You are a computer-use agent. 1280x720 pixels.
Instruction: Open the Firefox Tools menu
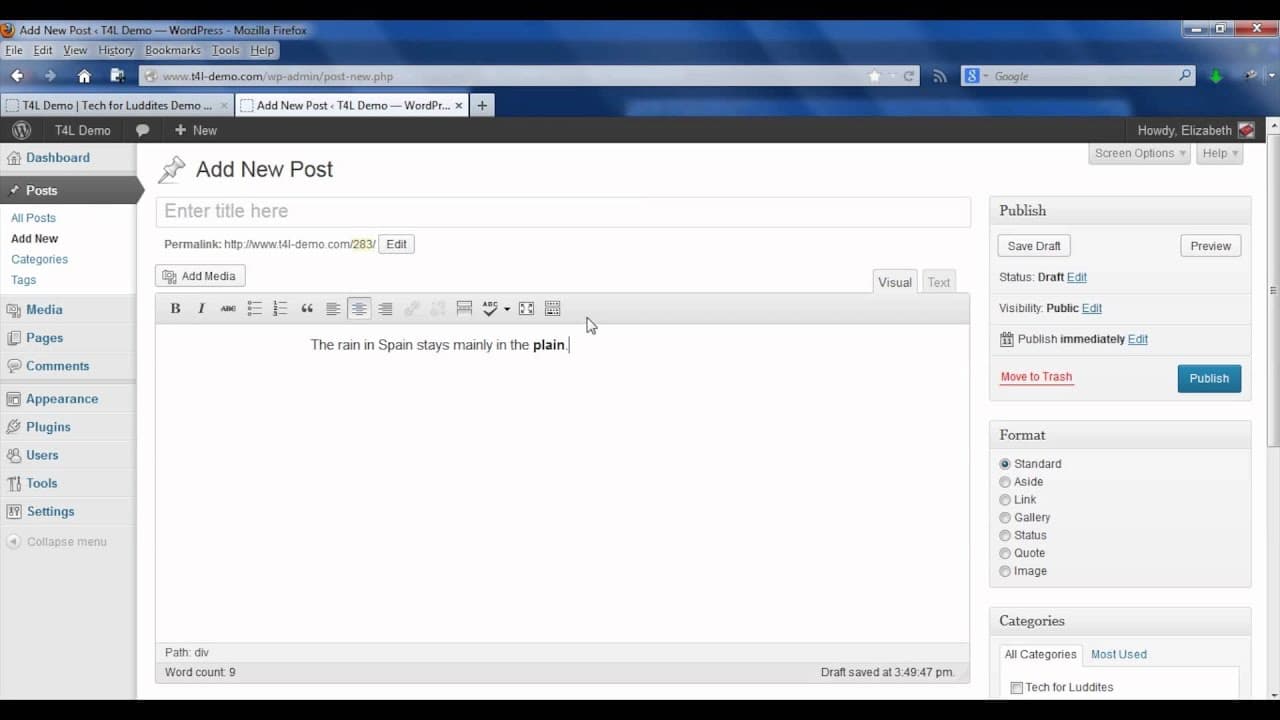[226, 50]
